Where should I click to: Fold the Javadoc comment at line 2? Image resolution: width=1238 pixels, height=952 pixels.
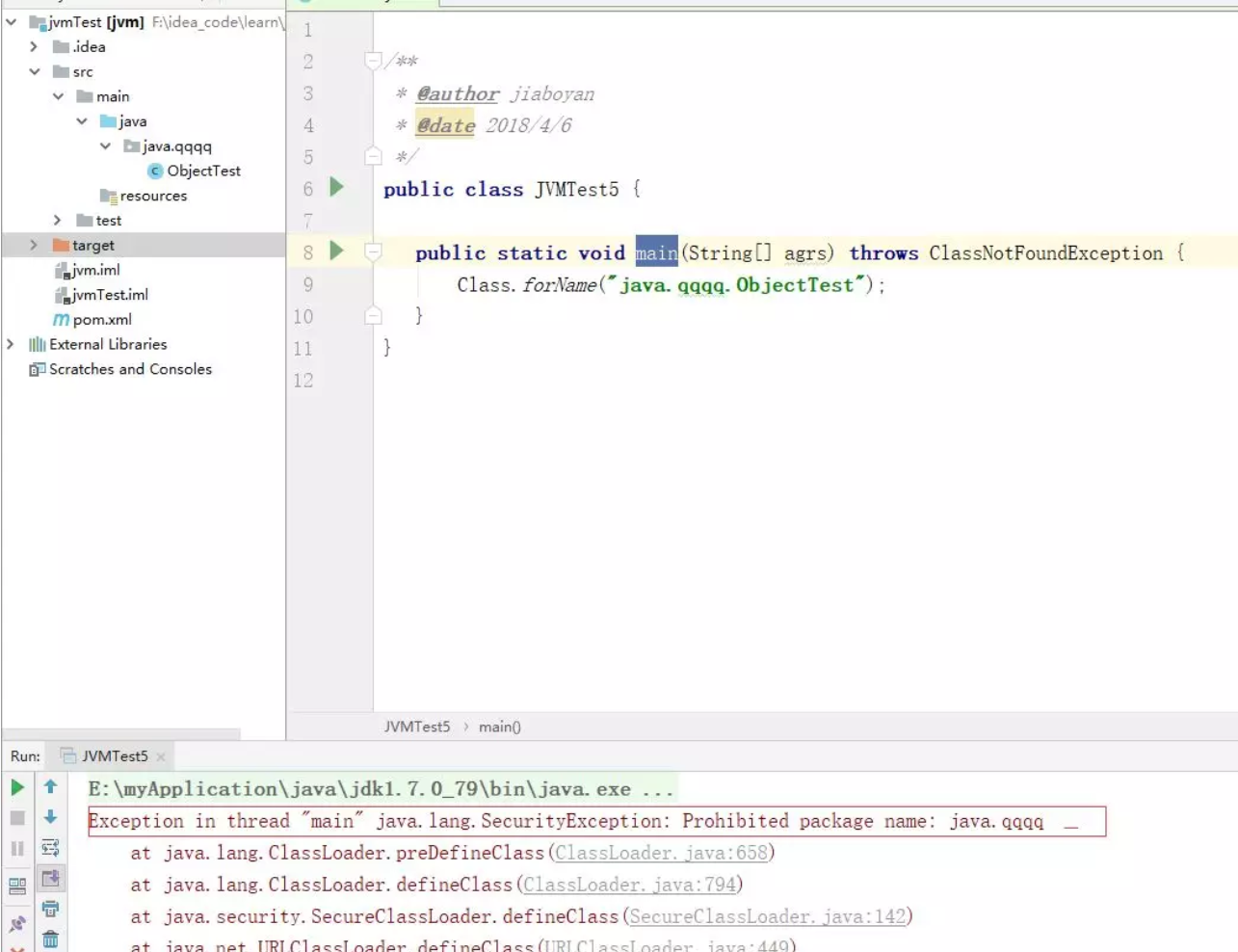pos(373,61)
